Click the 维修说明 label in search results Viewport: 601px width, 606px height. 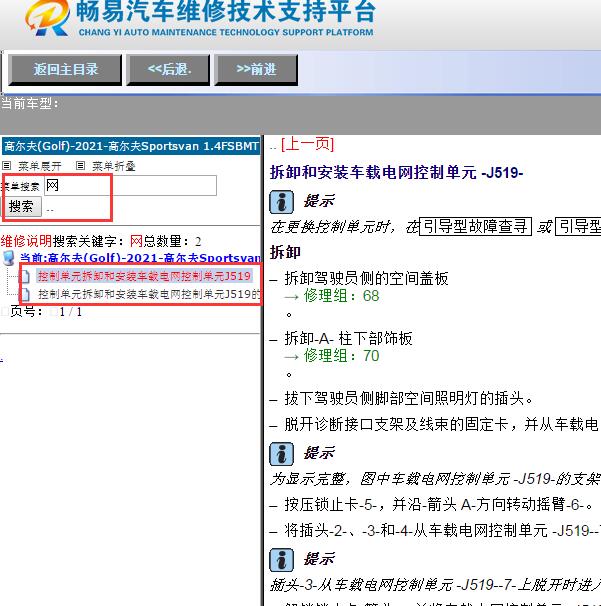pyautogui.click(x=26, y=241)
